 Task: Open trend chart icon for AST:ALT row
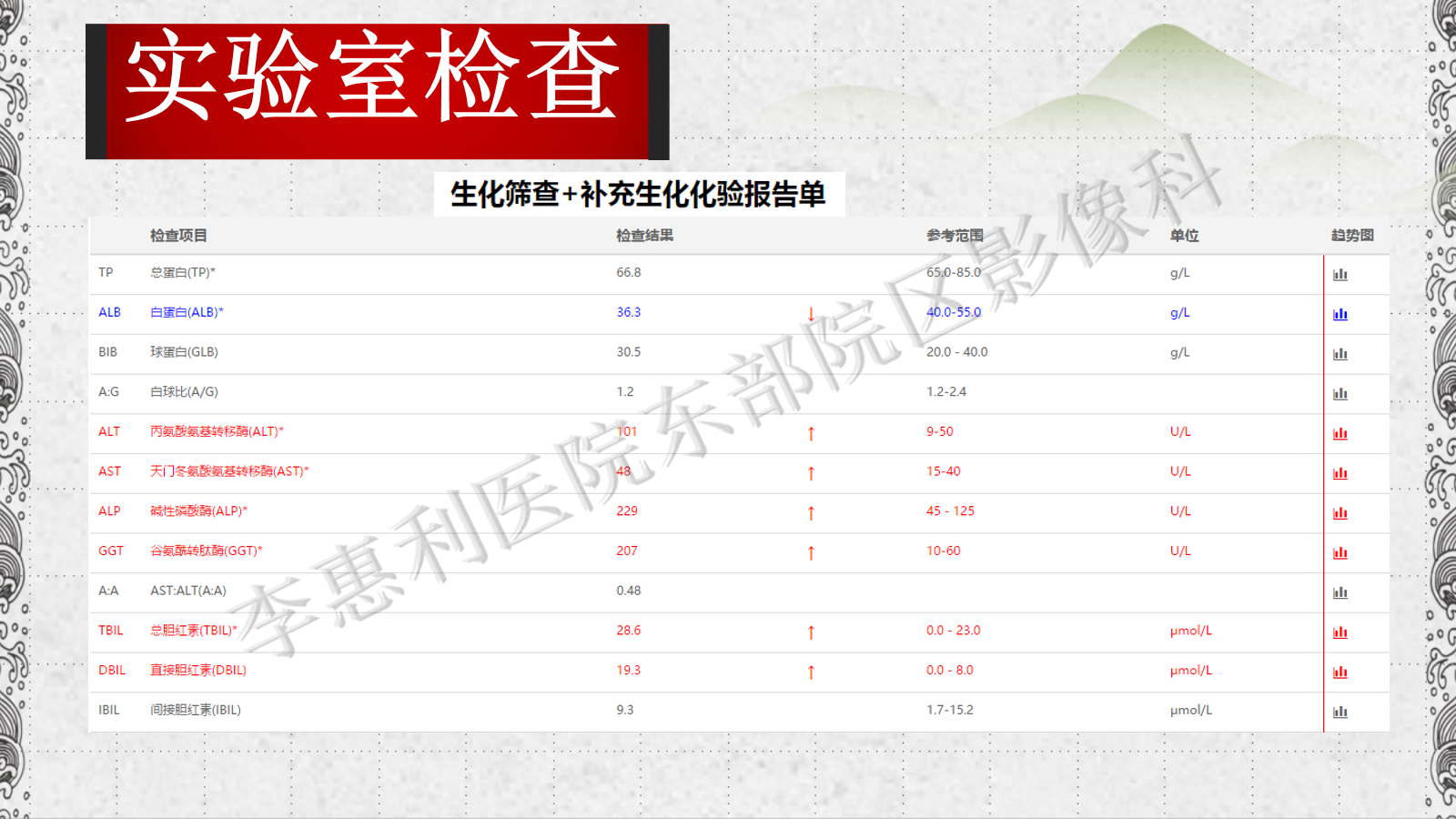(1340, 592)
